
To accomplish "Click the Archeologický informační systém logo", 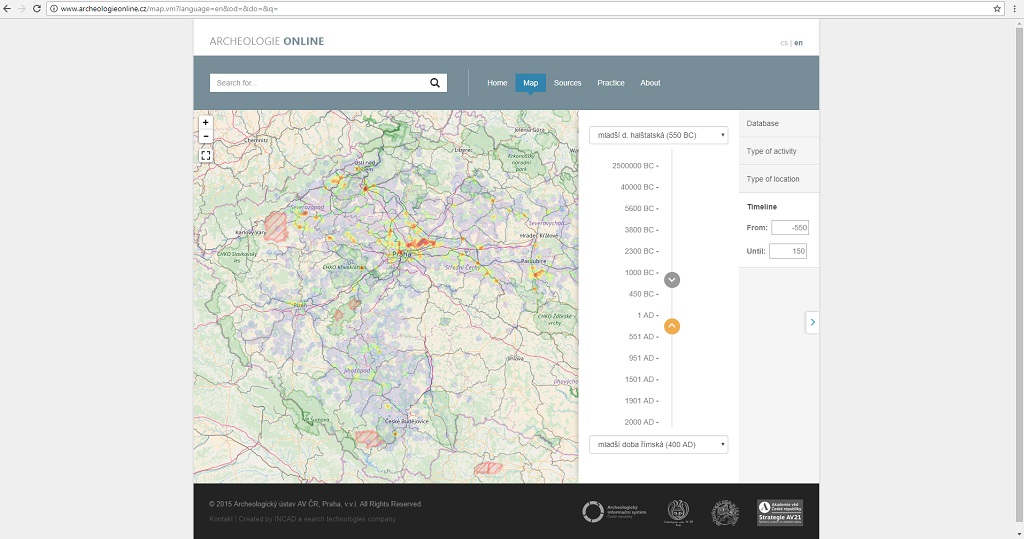I will (x=615, y=512).
